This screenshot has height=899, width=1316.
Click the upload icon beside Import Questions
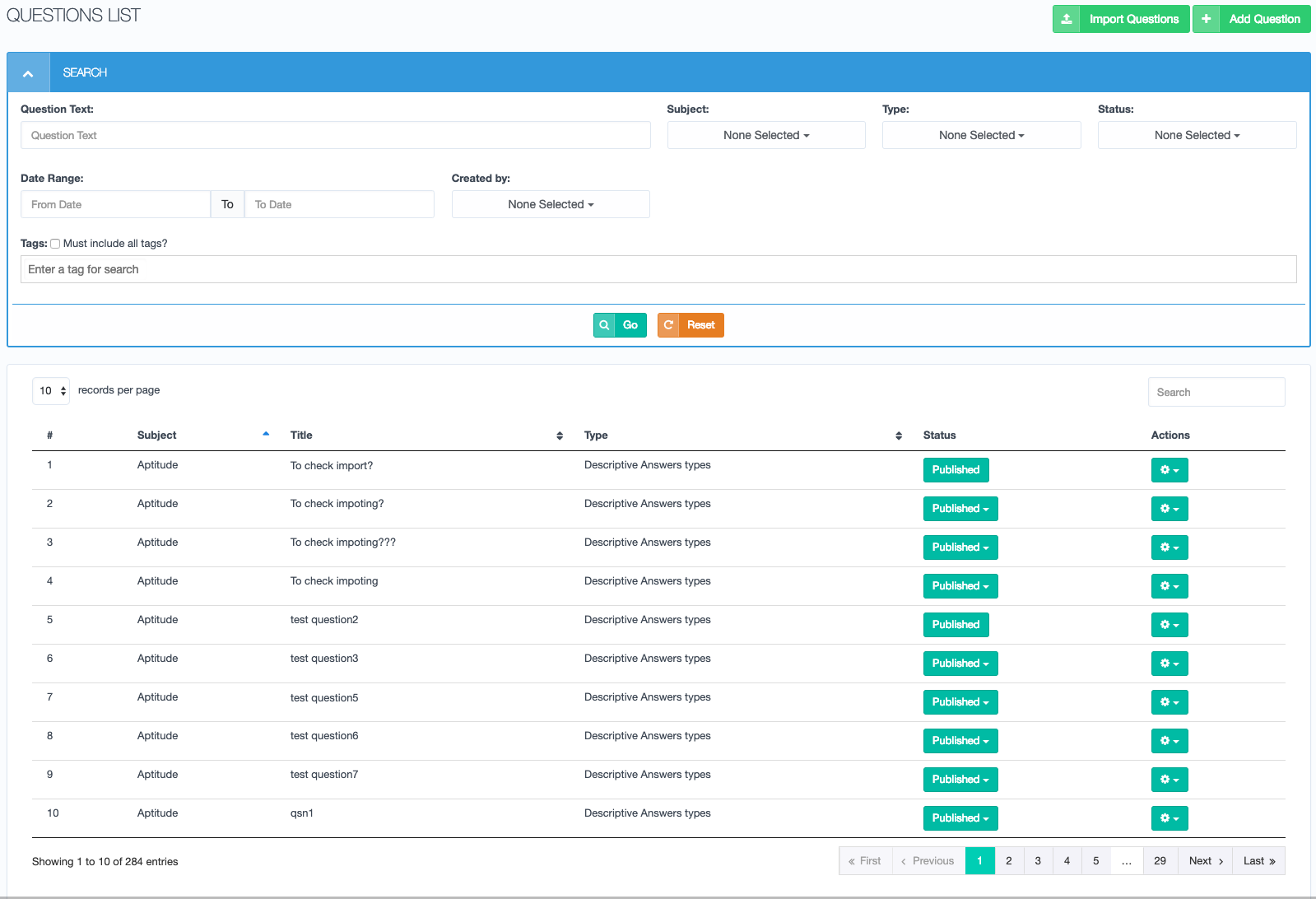[1067, 19]
